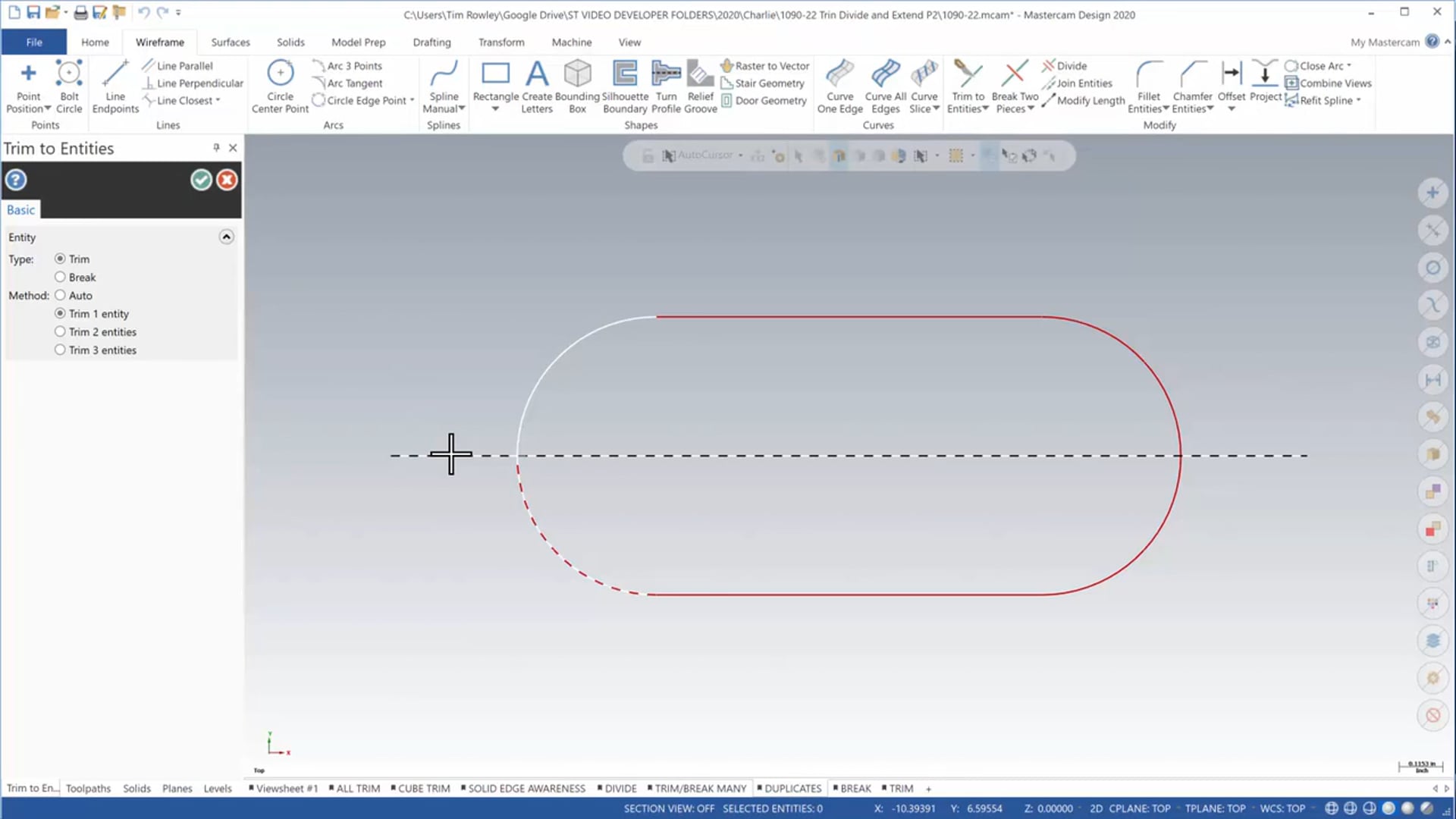Select the Trim radio button

(59, 258)
